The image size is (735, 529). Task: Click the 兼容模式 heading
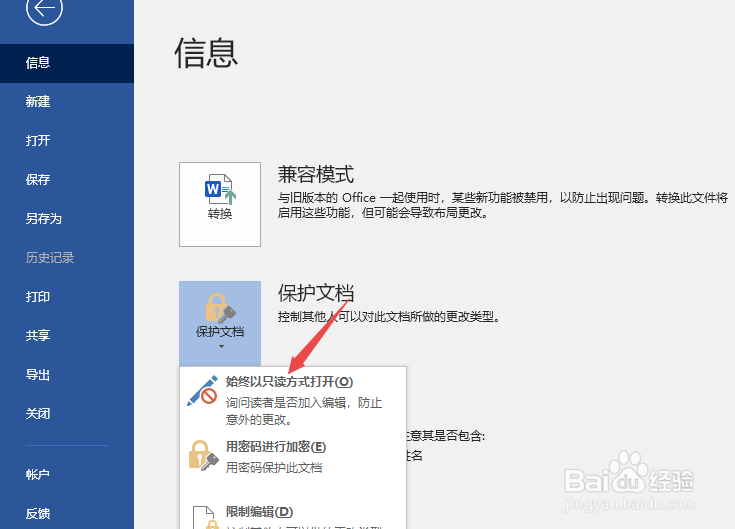click(x=316, y=175)
